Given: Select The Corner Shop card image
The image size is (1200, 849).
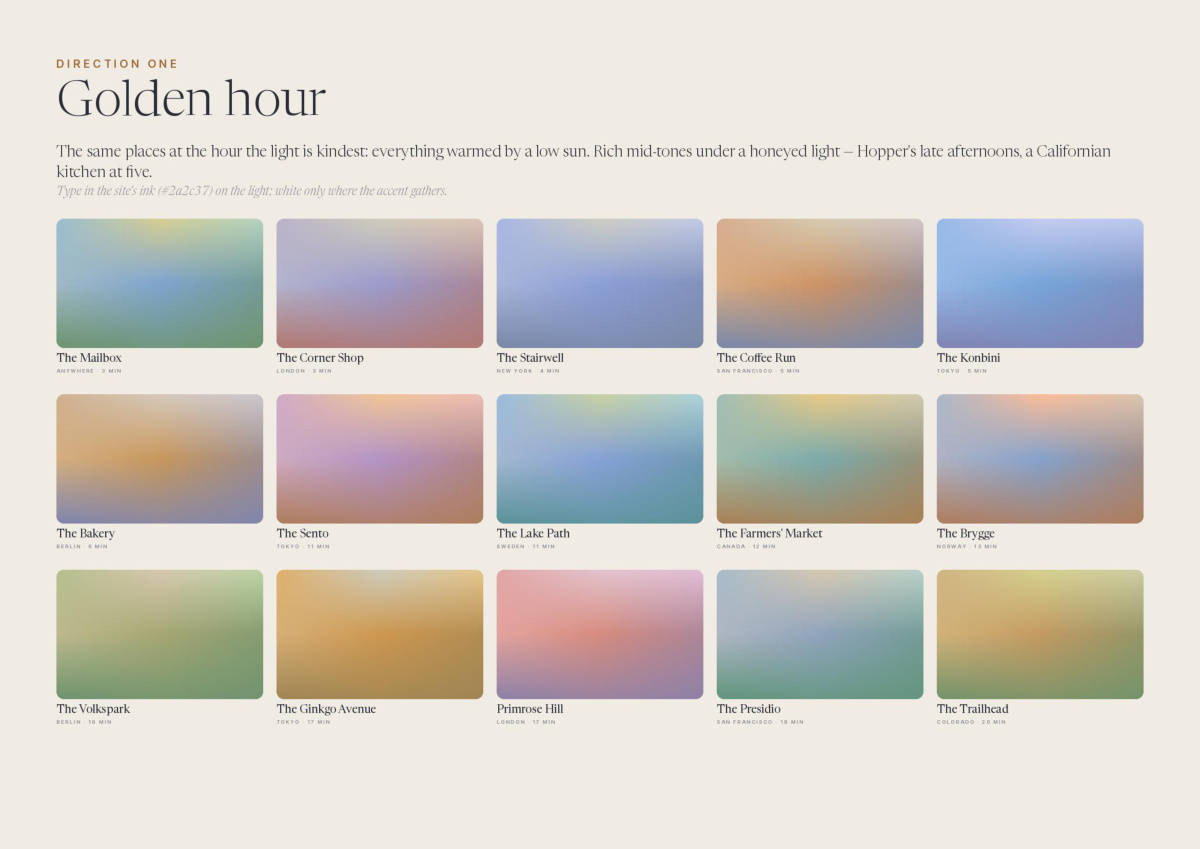Looking at the screenshot, I should [380, 283].
